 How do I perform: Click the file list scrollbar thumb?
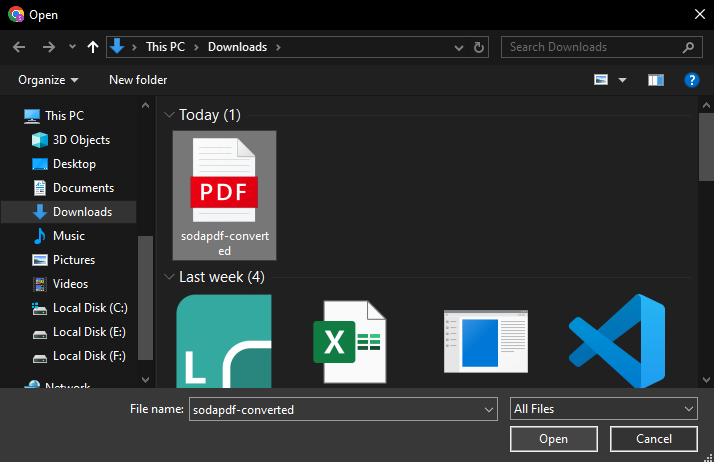click(x=706, y=147)
